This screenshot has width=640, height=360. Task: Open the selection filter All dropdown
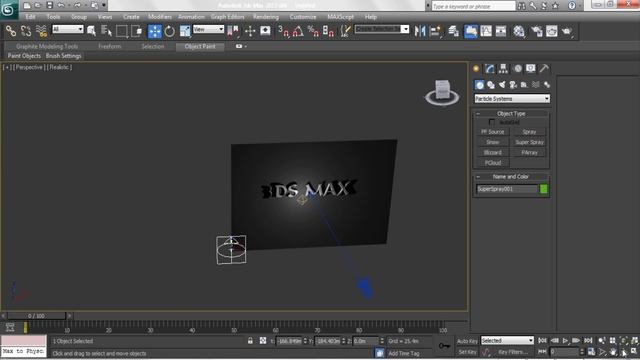tap(68, 29)
